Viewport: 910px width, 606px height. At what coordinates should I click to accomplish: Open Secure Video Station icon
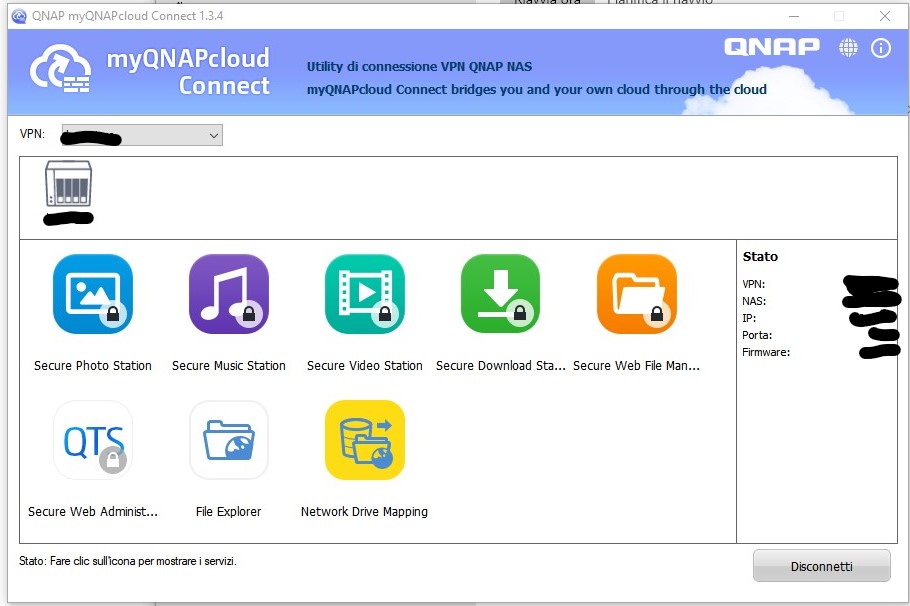(x=365, y=294)
